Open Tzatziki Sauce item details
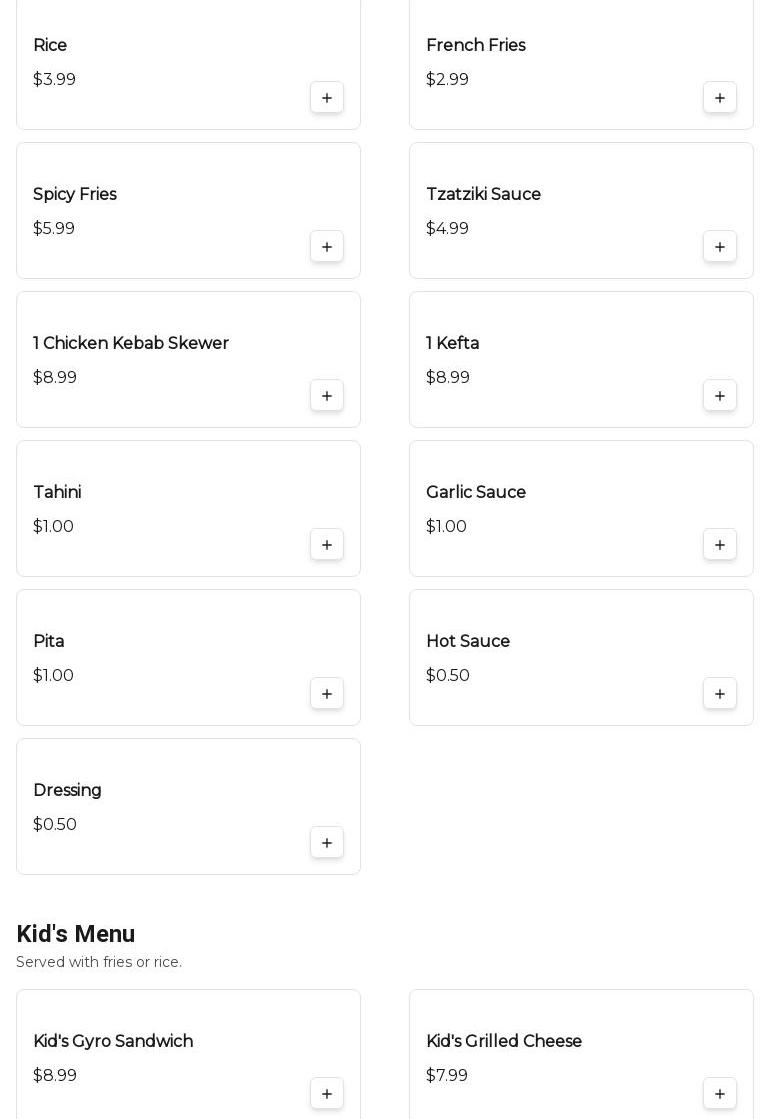770x1119 pixels. pyautogui.click(x=483, y=195)
